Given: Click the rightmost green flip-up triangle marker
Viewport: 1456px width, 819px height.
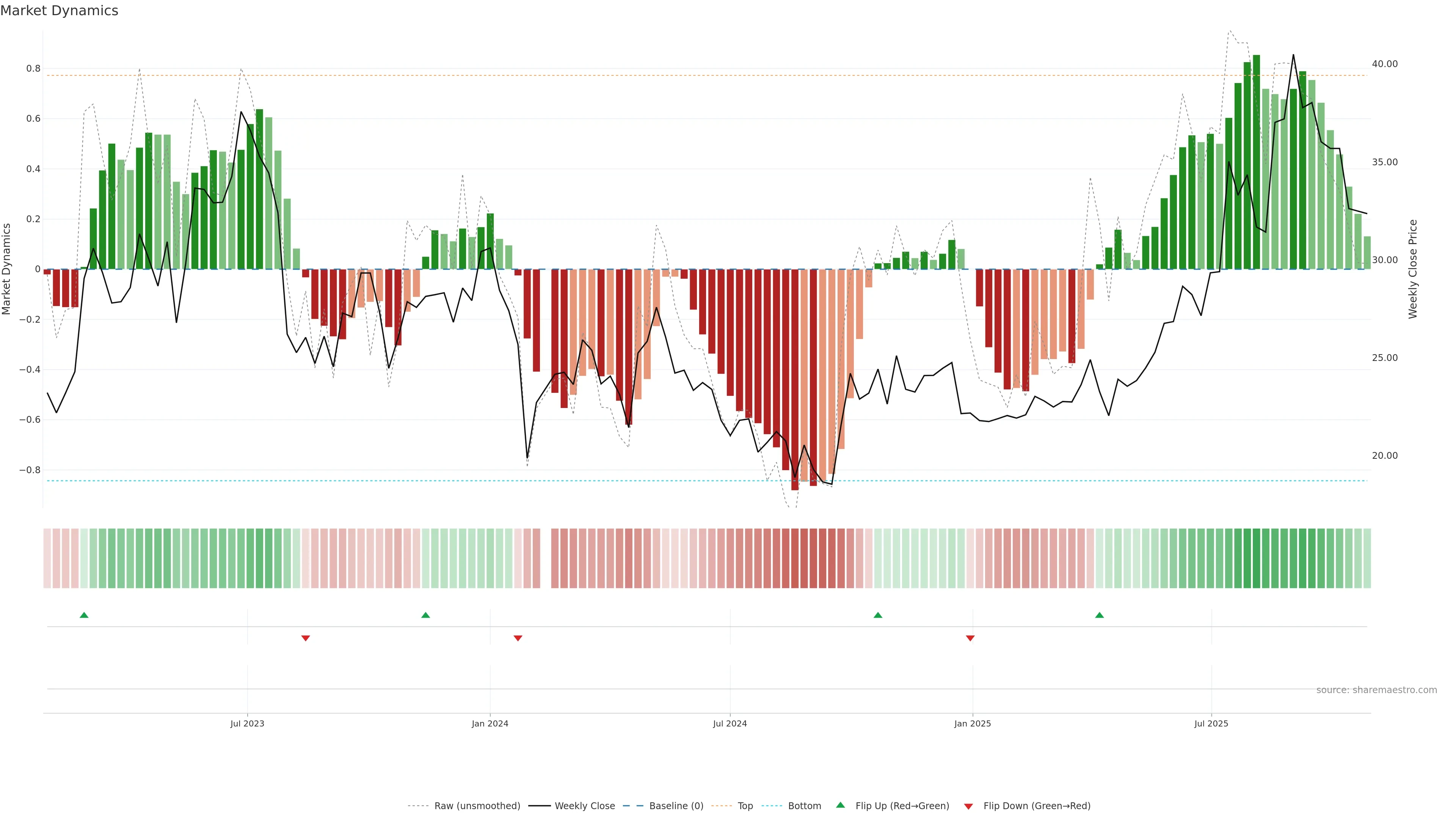Looking at the screenshot, I should (1099, 615).
